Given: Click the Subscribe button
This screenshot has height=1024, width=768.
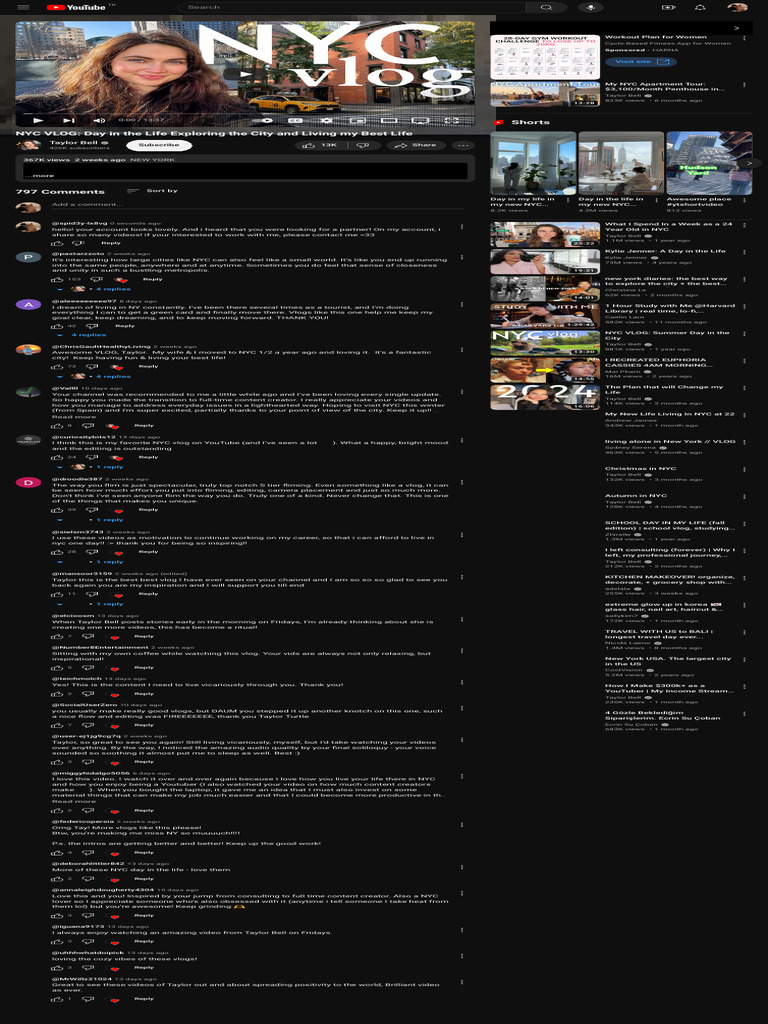Looking at the screenshot, I should pyautogui.click(x=159, y=145).
